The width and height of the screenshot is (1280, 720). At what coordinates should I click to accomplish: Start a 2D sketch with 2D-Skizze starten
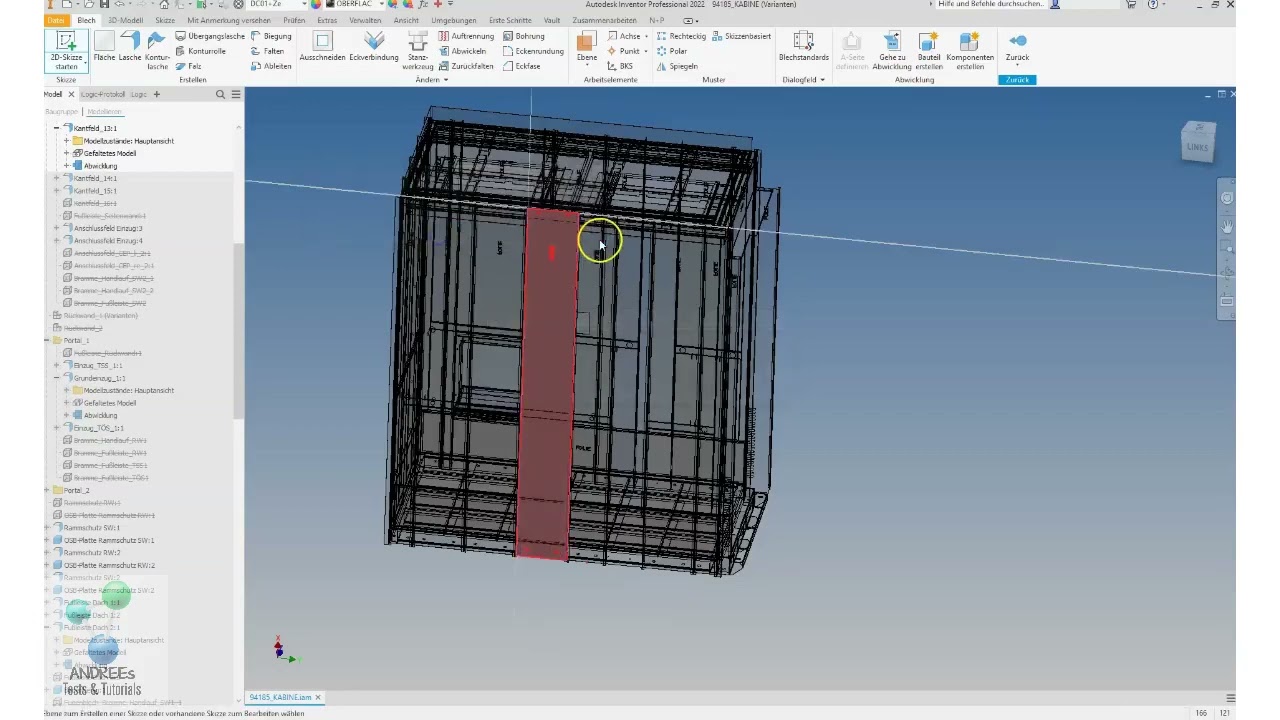pos(66,50)
